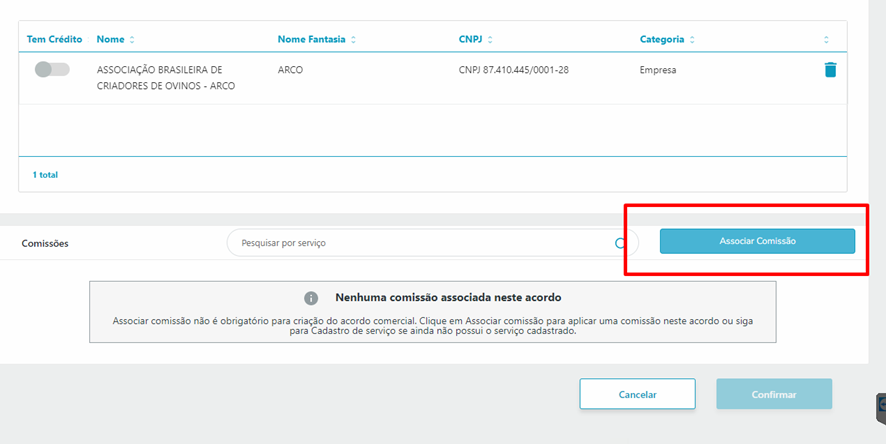Click Nenhuma comissão associada neste acordo heading
The height and width of the screenshot is (444, 886).
click(x=448, y=297)
